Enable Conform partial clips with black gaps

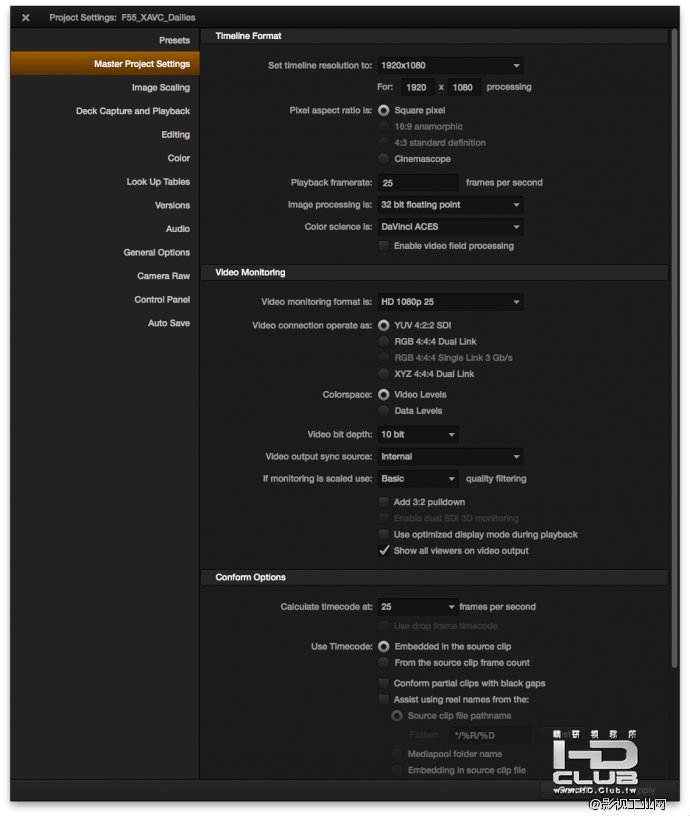(x=384, y=683)
